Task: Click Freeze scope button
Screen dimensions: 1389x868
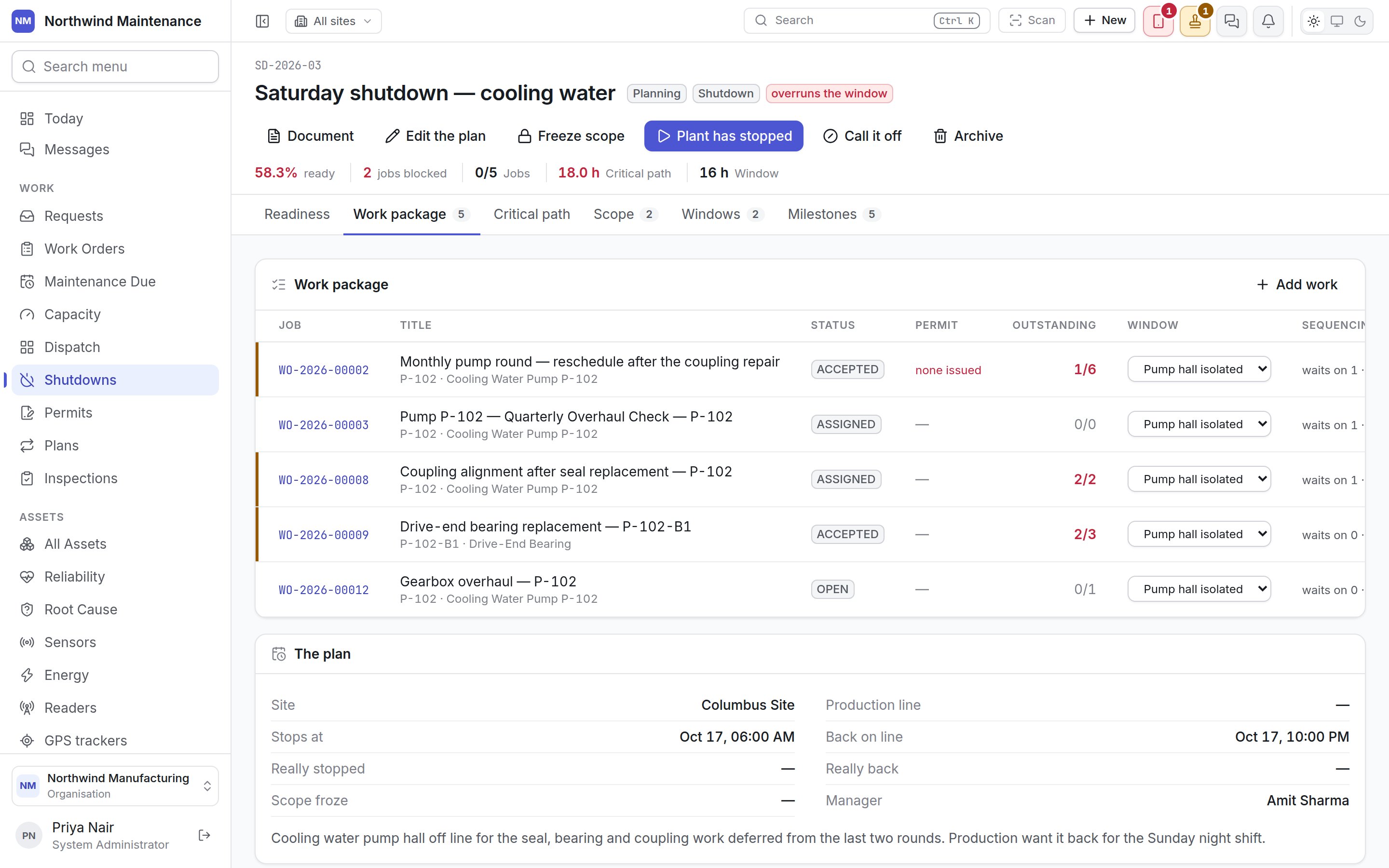Action: pyautogui.click(x=571, y=136)
